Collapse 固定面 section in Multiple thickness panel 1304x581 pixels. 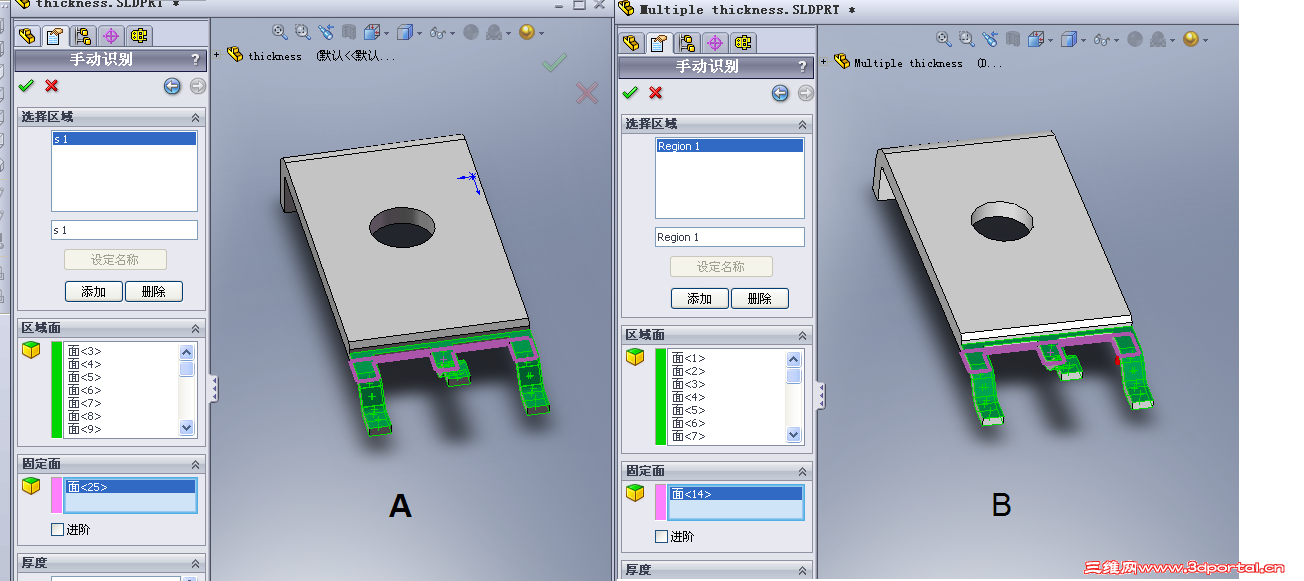click(802, 471)
